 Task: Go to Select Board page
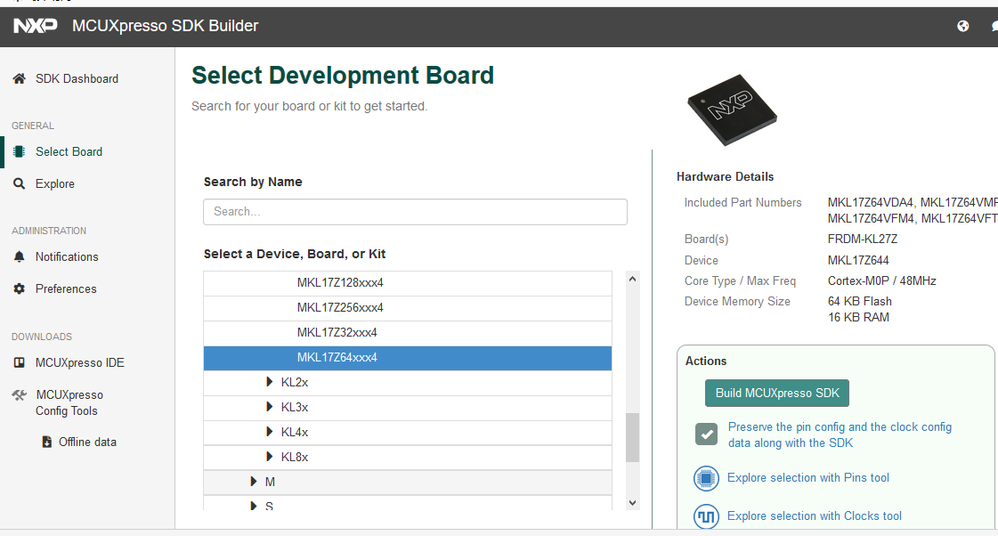pyautogui.click(x=69, y=152)
